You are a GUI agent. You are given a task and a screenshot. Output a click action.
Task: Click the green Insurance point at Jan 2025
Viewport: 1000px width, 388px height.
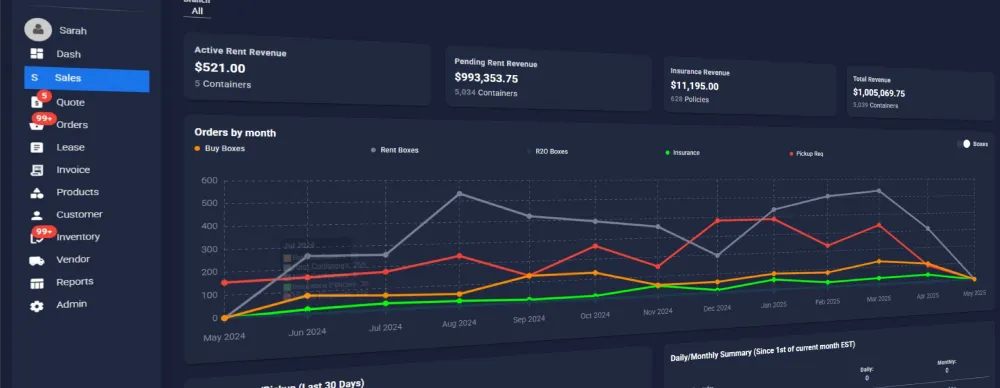[x=774, y=280]
